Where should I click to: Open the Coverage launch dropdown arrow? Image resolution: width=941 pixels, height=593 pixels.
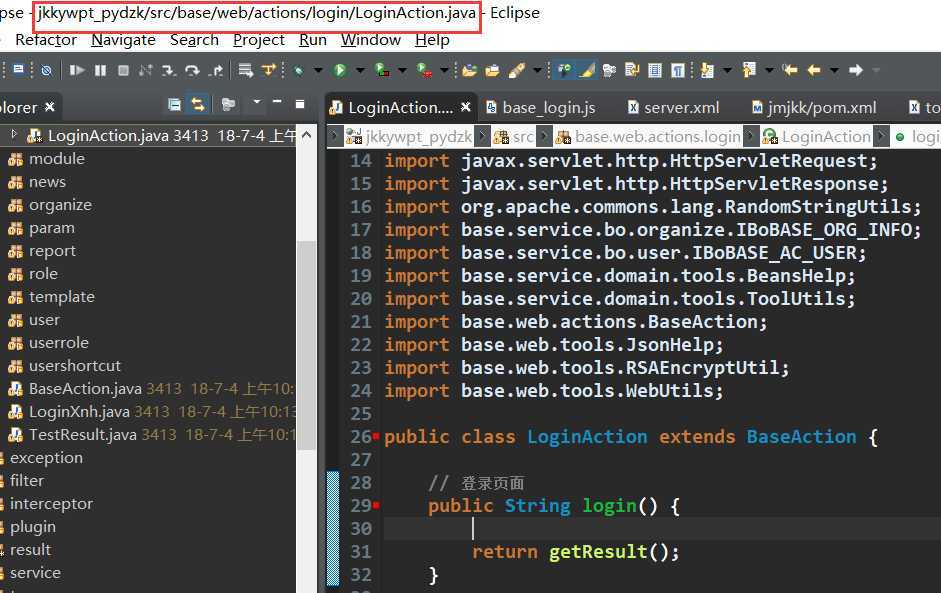(403, 70)
